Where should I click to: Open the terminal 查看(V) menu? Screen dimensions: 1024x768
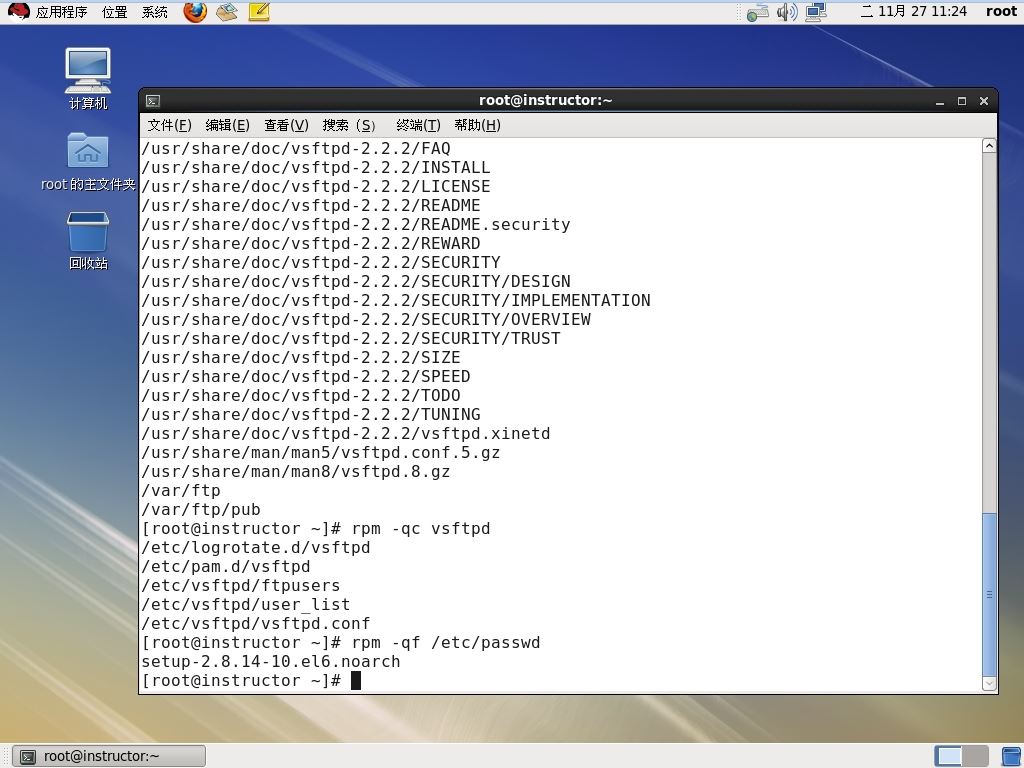click(286, 125)
